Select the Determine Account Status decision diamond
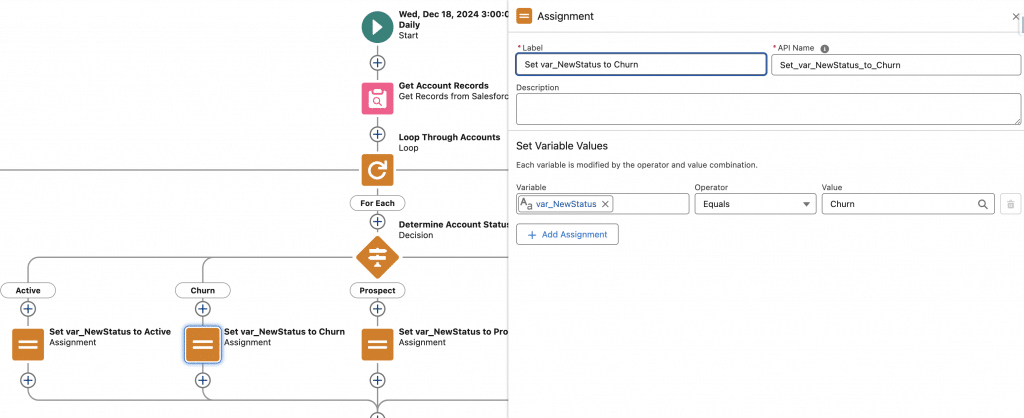This screenshot has height=418, width=1024. point(377,257)
